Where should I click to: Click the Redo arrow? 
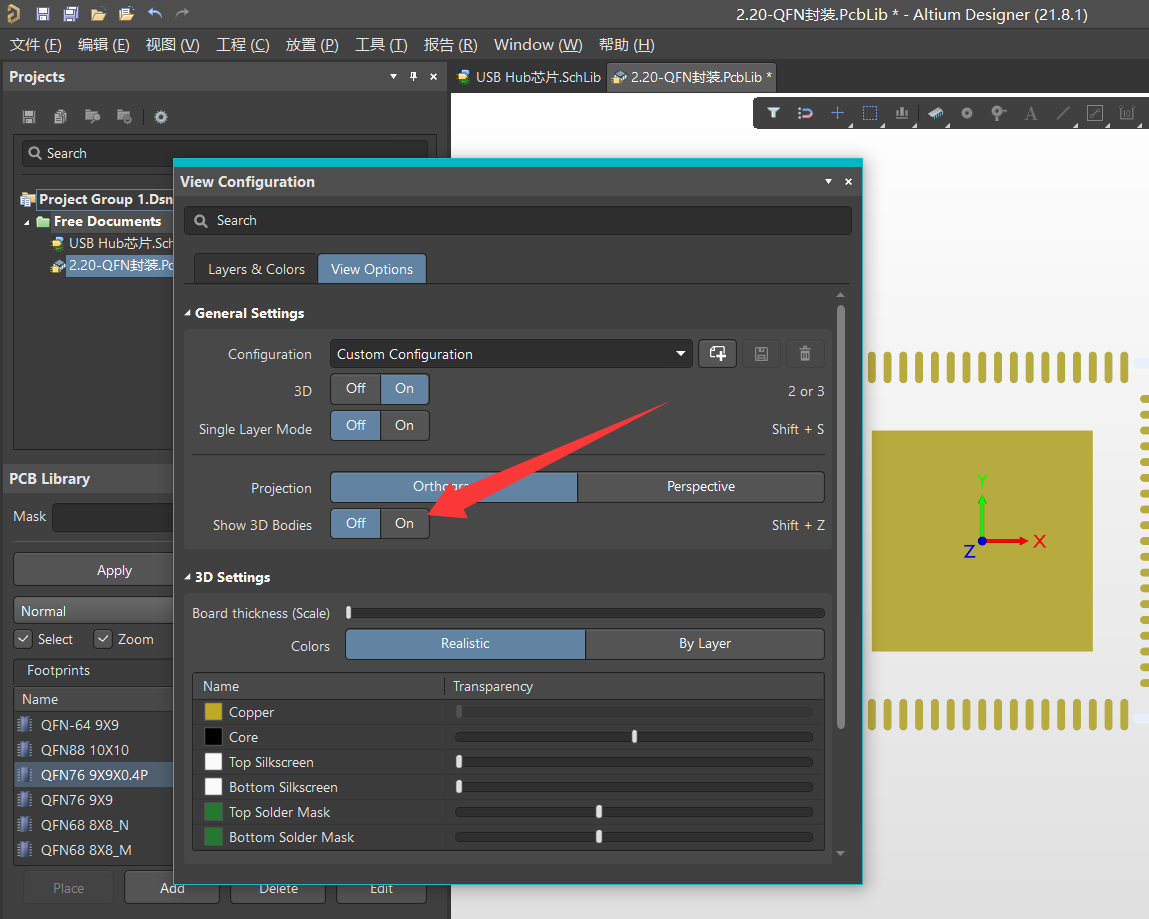coord(182,13)
